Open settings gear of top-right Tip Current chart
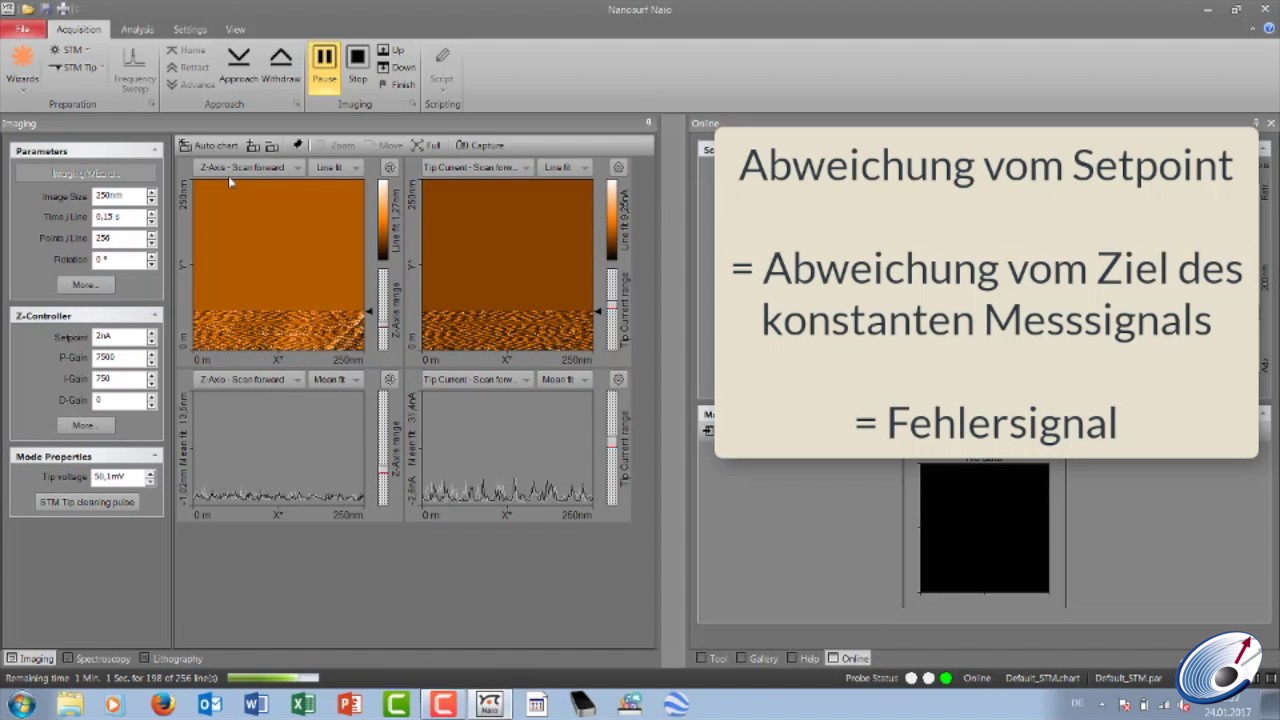Image resolution: width=1280 pixels, height=720 pixels. 618,167
